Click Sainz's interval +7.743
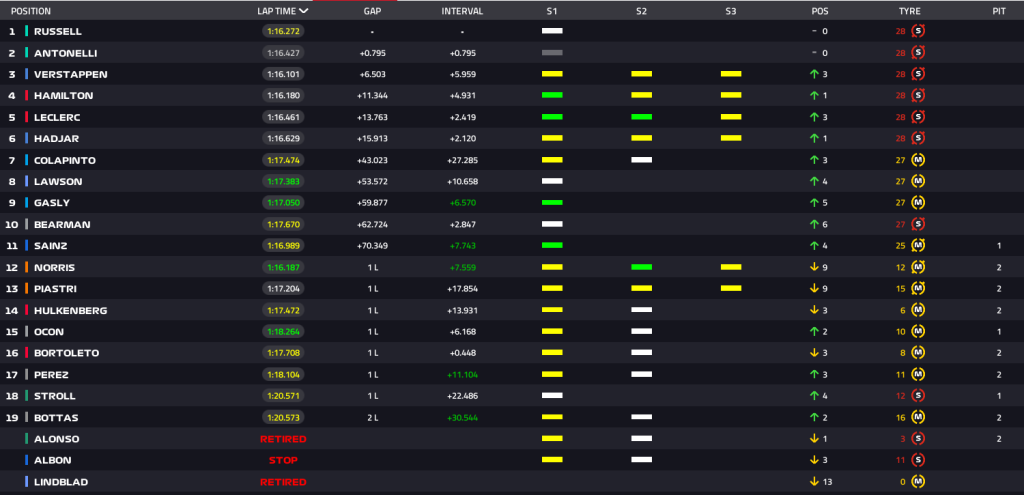1024x495 pixels. [x=462, y=246]
